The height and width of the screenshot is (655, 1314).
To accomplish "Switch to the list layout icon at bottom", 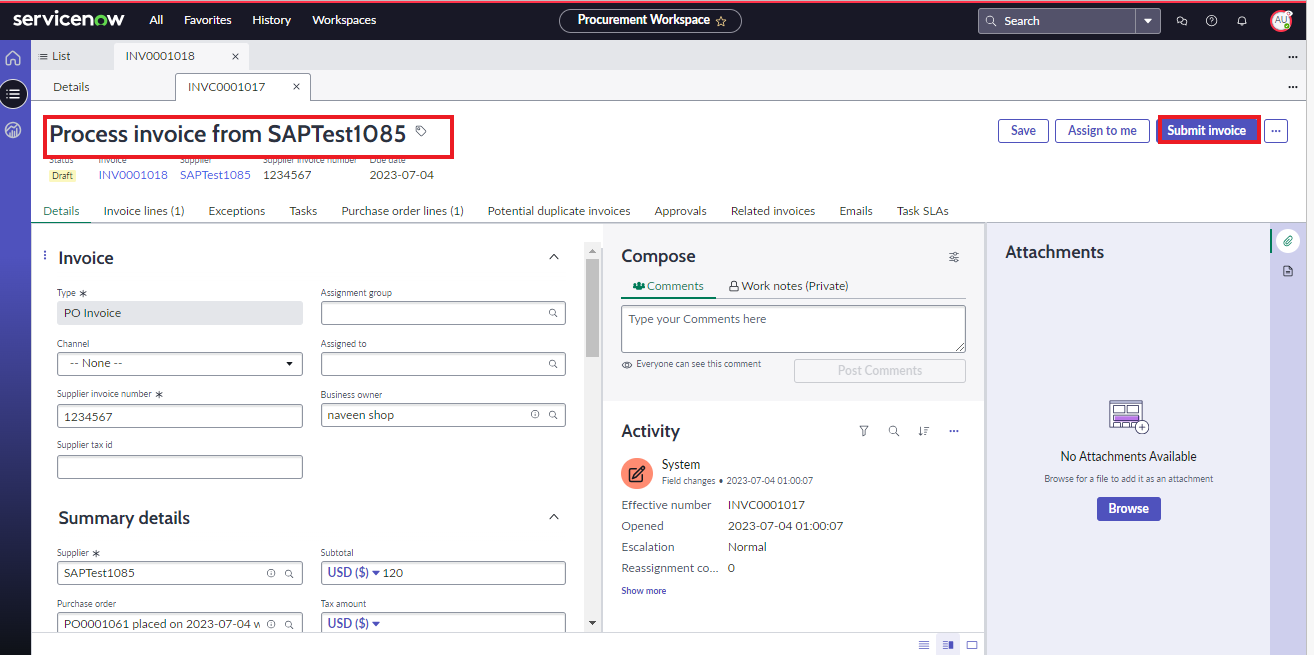I will pos(925,645).
